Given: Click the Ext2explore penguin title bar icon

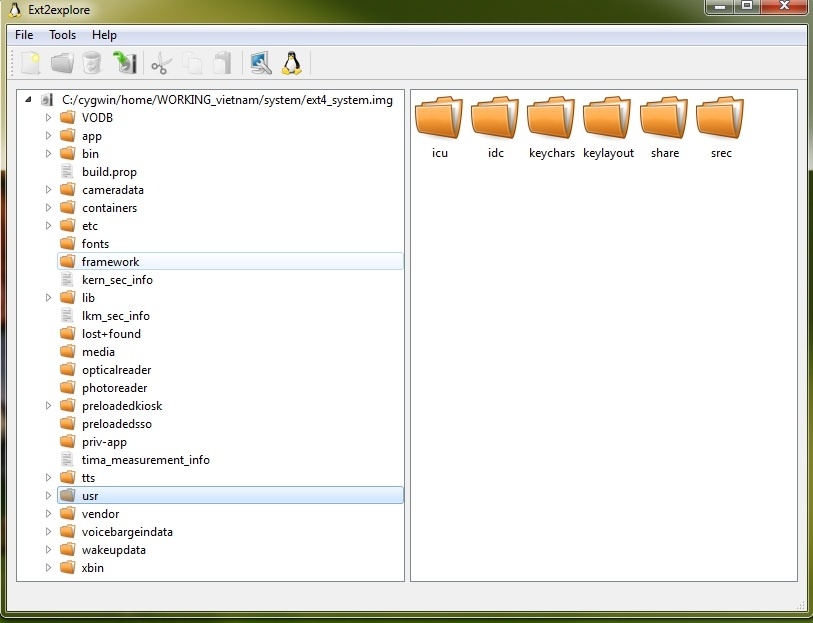Looking at the screenshot, I should (15, 9).
